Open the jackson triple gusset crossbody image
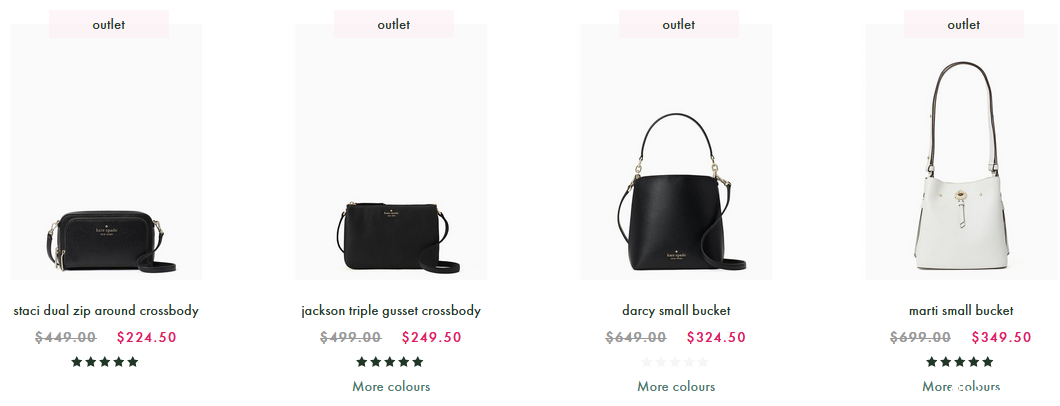 (x=391, y=152)
